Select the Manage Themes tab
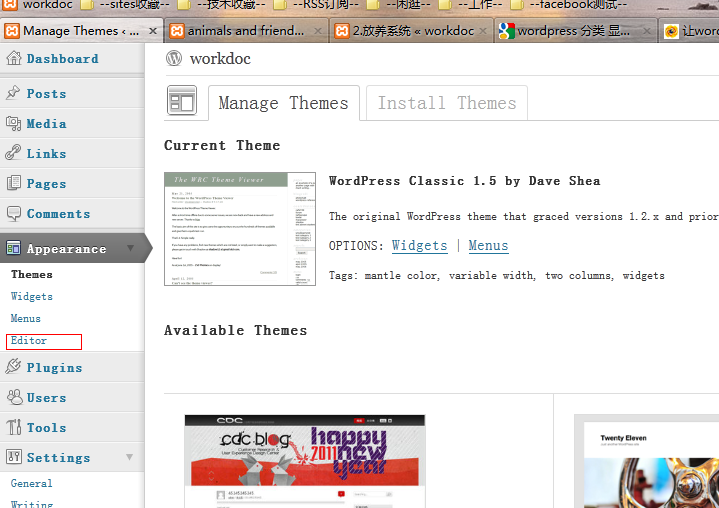719x508 pixels. pyautogui.click(x=284, y=103)
